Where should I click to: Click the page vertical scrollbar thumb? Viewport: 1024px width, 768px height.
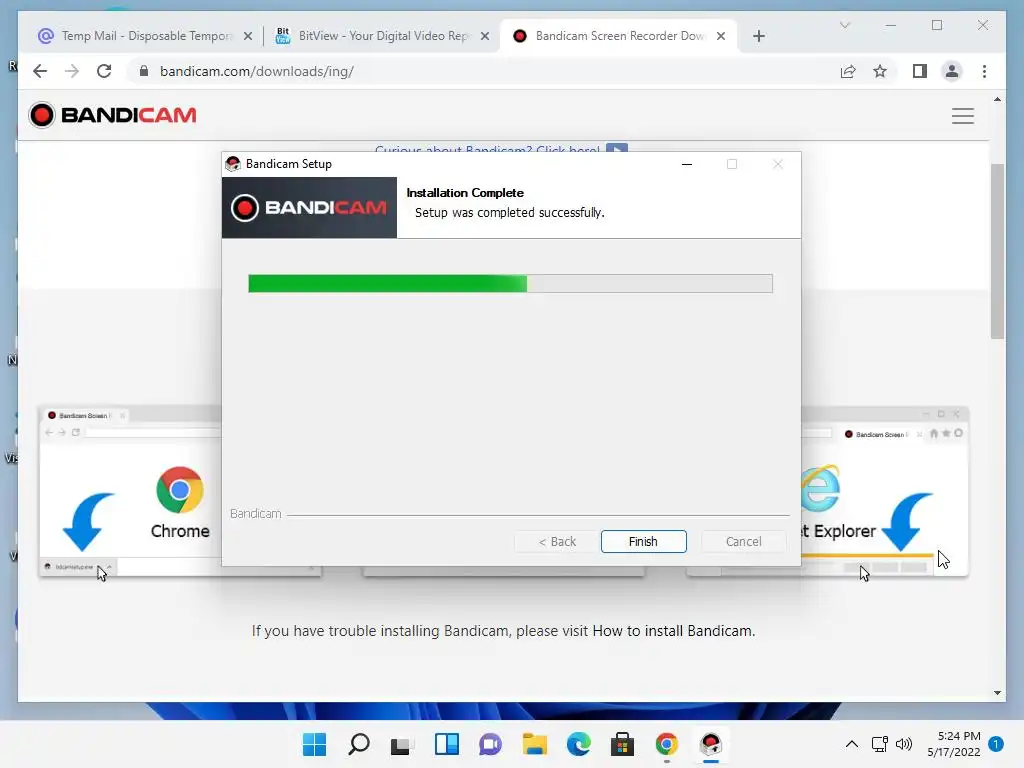tap(997, 251)
